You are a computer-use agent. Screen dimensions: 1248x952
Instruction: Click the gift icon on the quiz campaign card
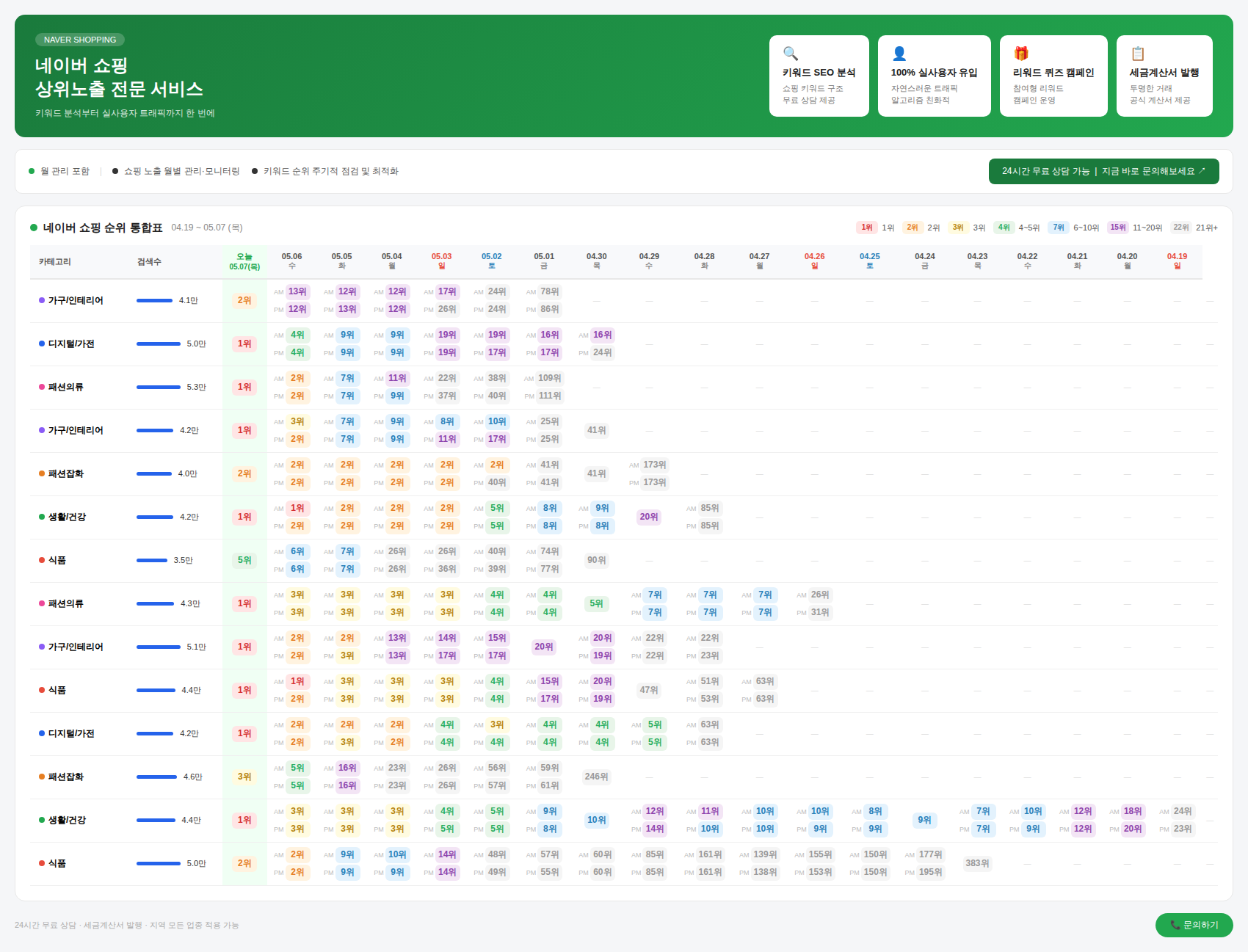[x=1021, y=54]
